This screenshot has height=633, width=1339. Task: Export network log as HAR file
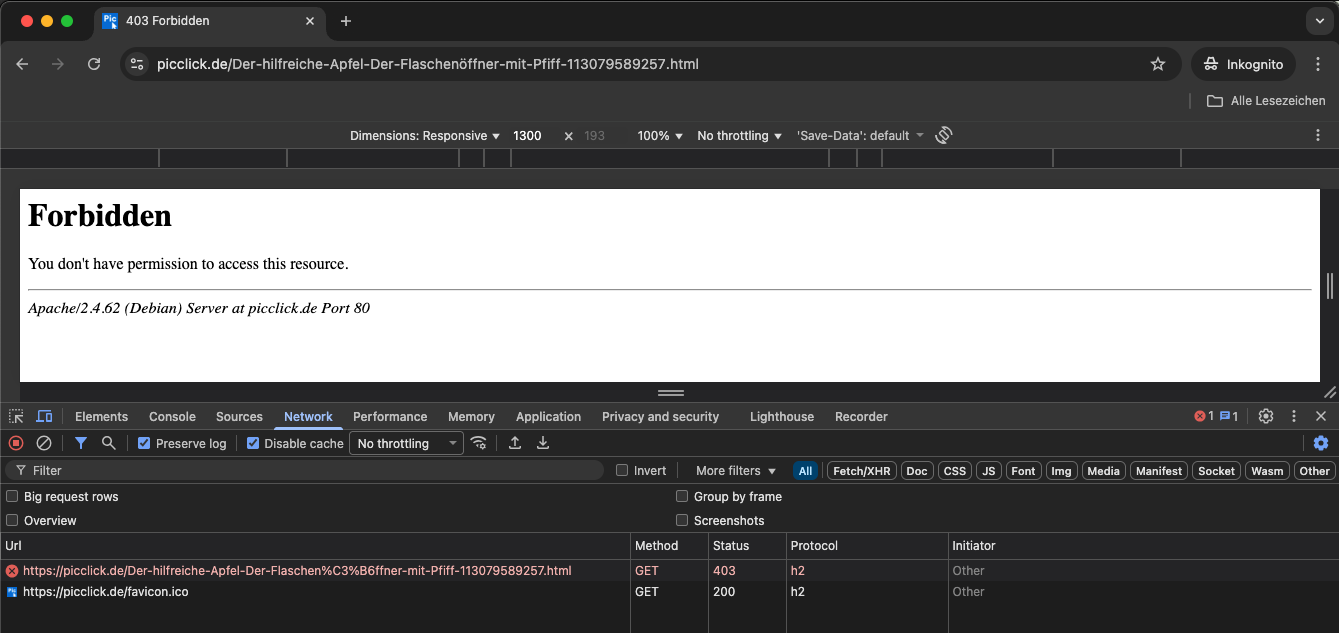point(543,442)
